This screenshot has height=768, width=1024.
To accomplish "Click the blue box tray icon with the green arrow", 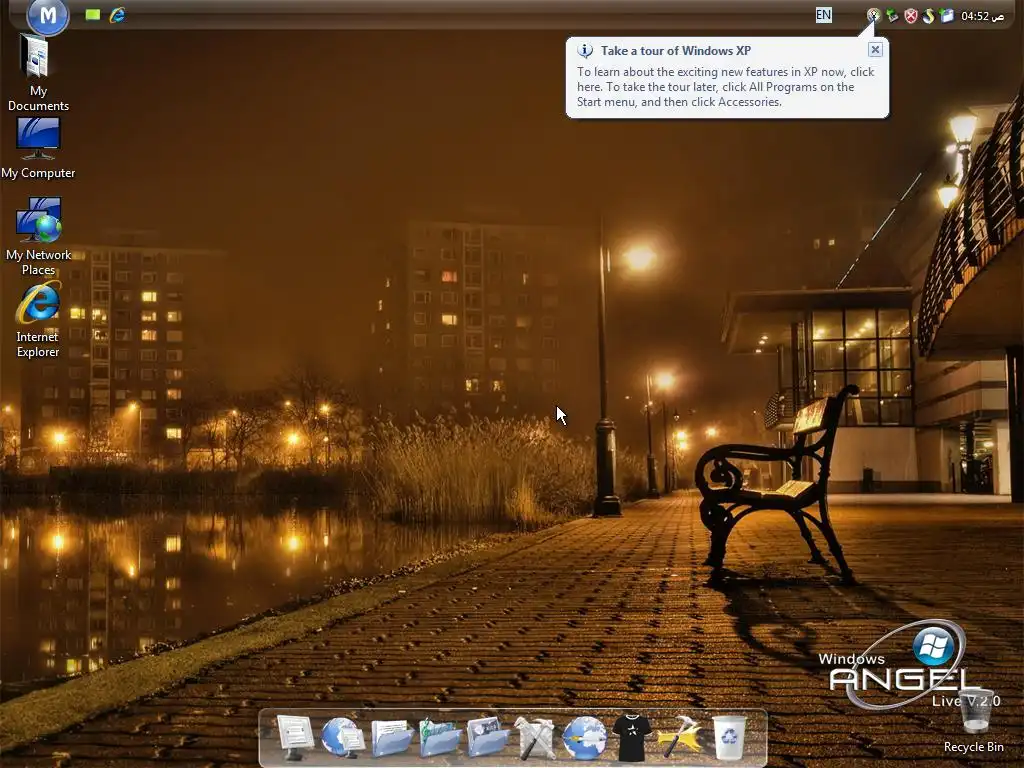I will (947, 16).
